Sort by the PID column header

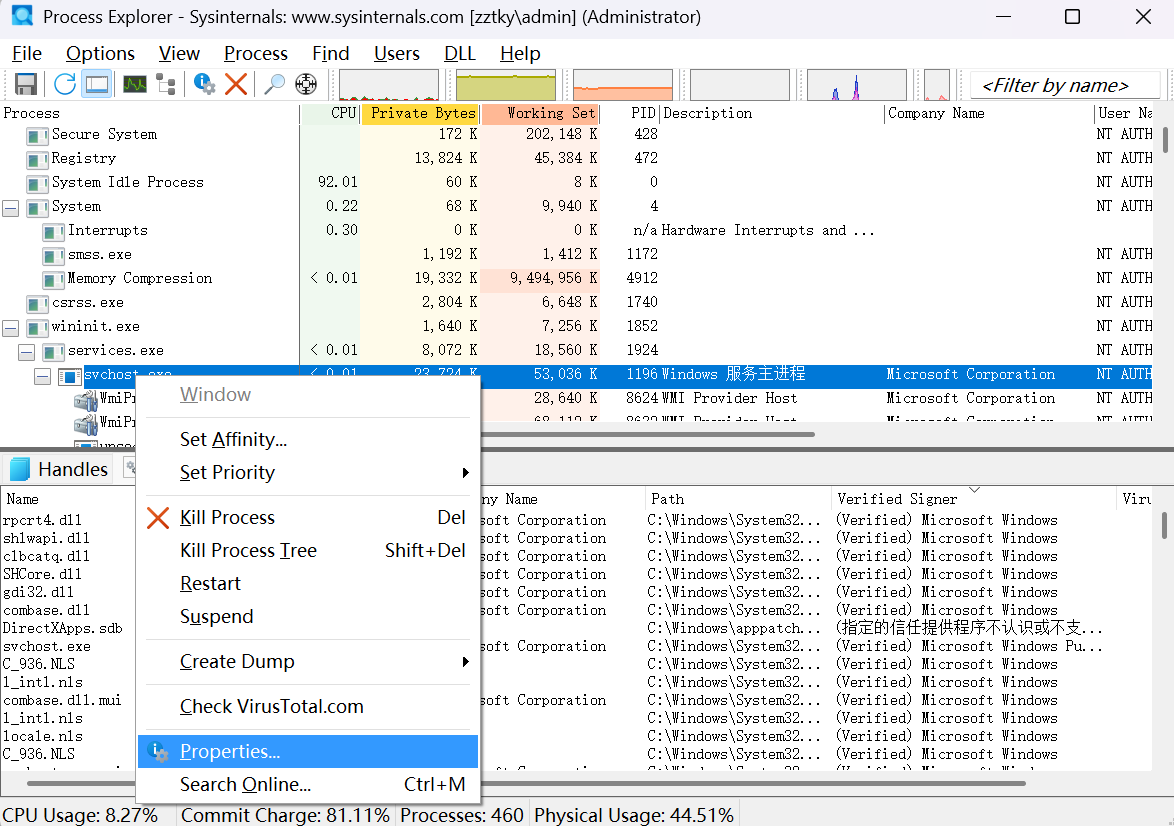point(630,113)
